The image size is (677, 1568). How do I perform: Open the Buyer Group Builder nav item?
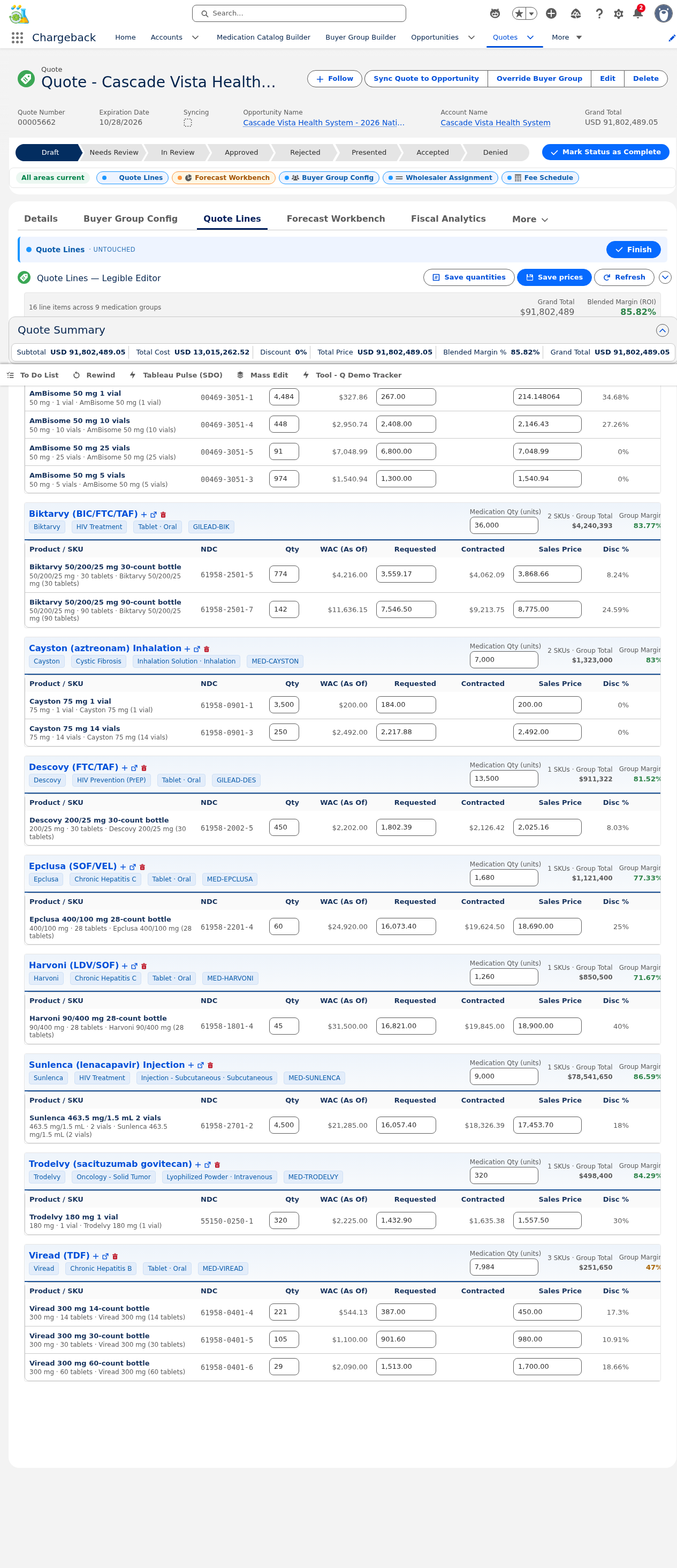pyautogui.click(x=361, y=37)
